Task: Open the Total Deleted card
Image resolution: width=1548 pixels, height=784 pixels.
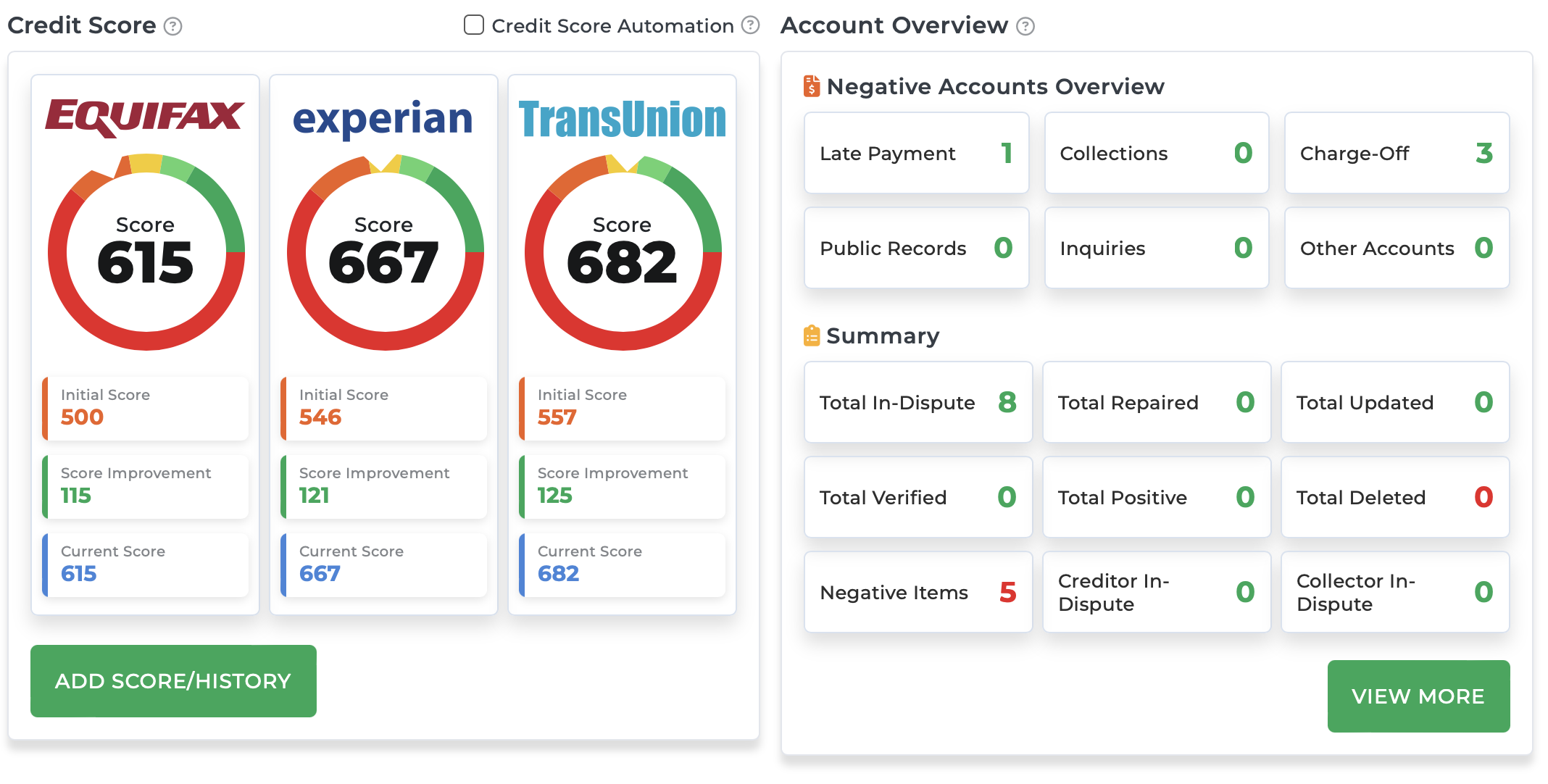Action: click(1395, 497)
